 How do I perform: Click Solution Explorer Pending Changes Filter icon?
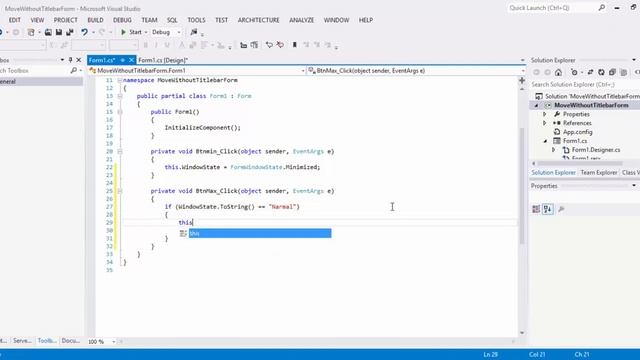(x=574, y=72)
